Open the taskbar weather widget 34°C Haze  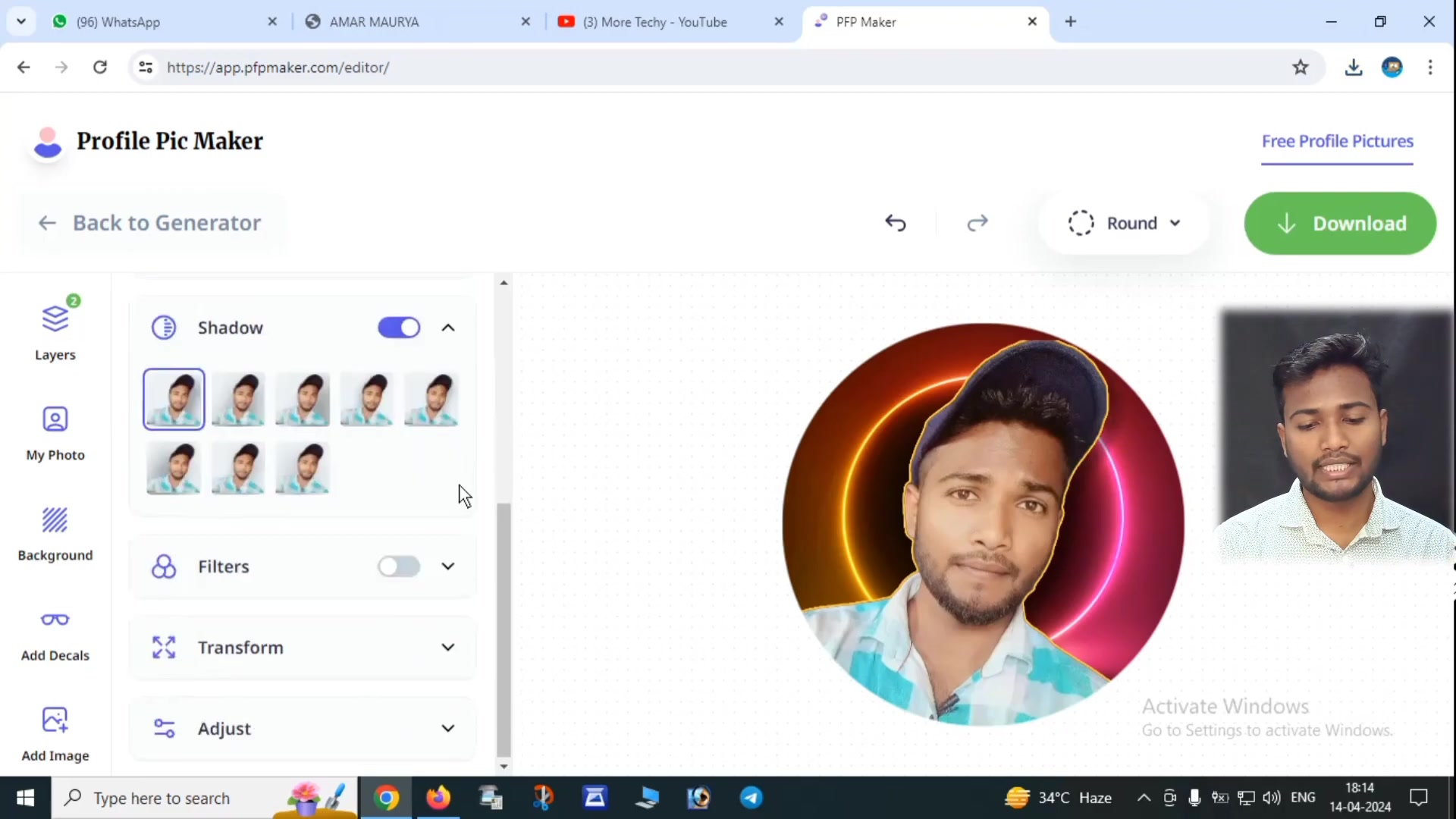tap(1059, 798)
